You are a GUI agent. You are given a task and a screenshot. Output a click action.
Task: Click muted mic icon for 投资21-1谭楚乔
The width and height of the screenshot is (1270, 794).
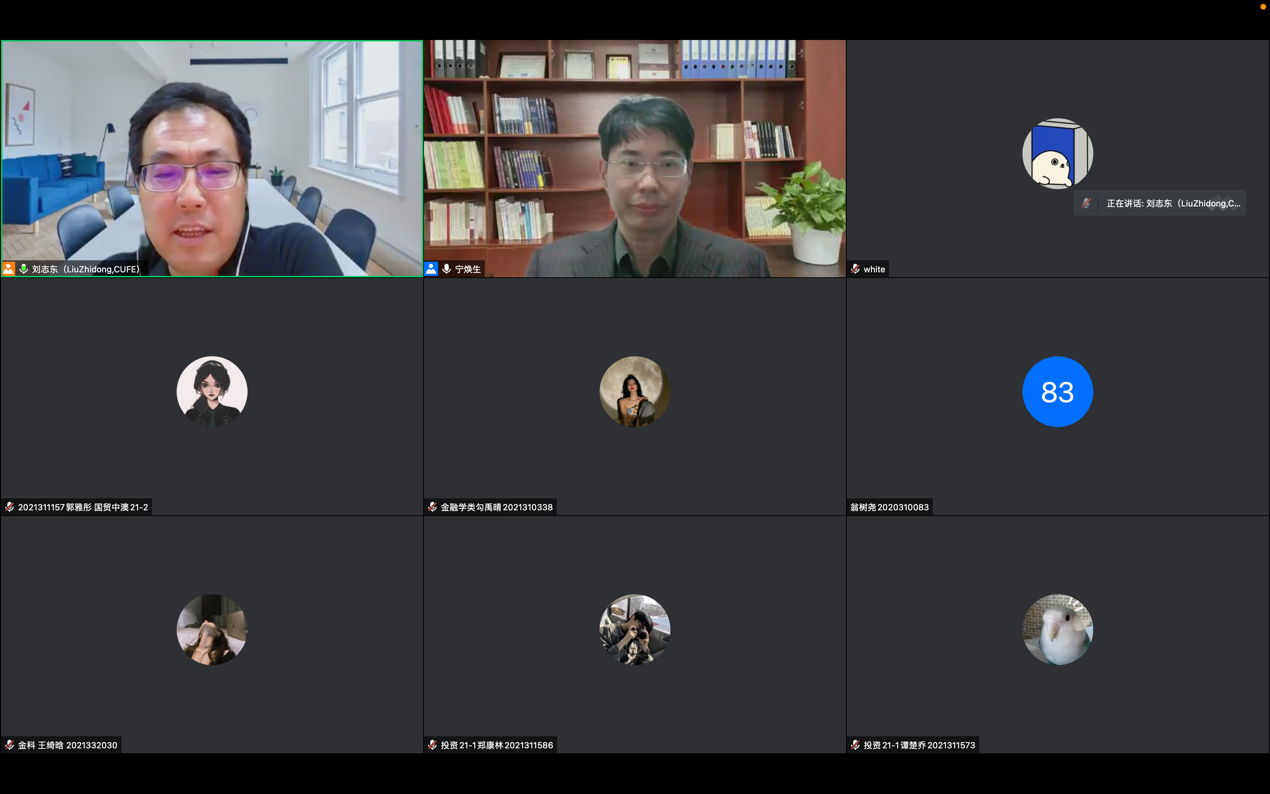click(855, 745)
